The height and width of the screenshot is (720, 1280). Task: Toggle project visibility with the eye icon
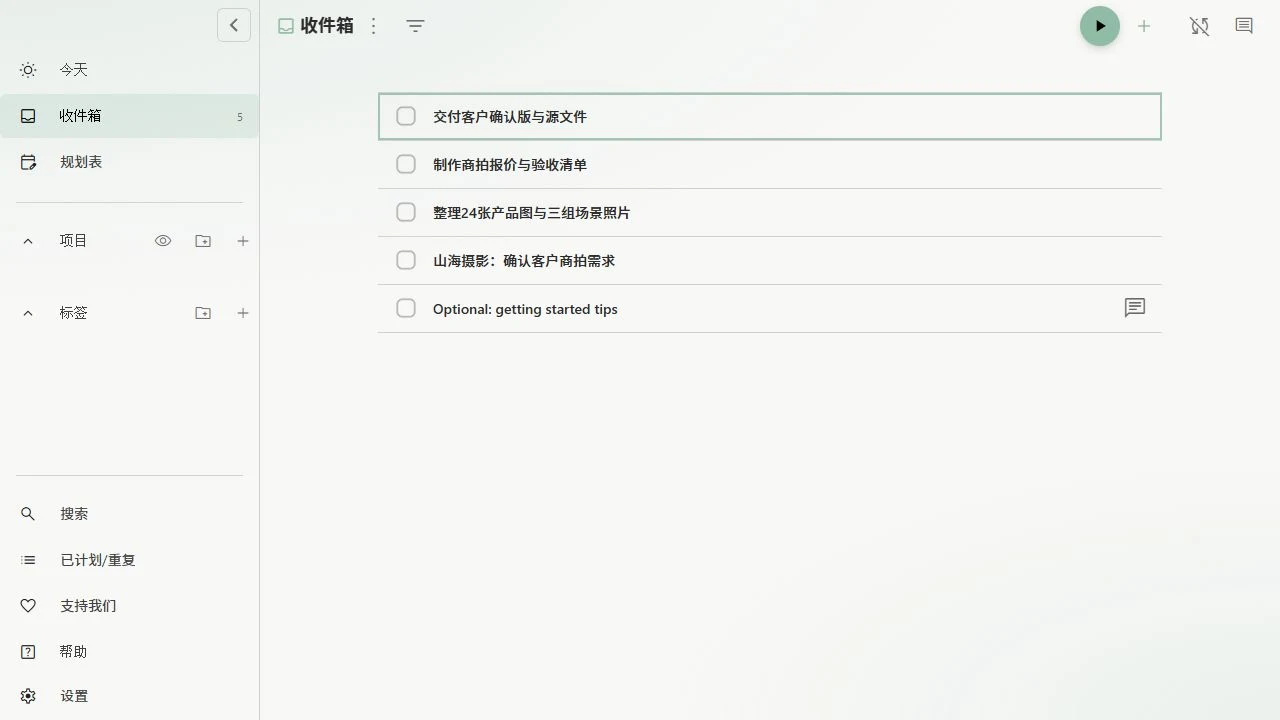[163, 241]
